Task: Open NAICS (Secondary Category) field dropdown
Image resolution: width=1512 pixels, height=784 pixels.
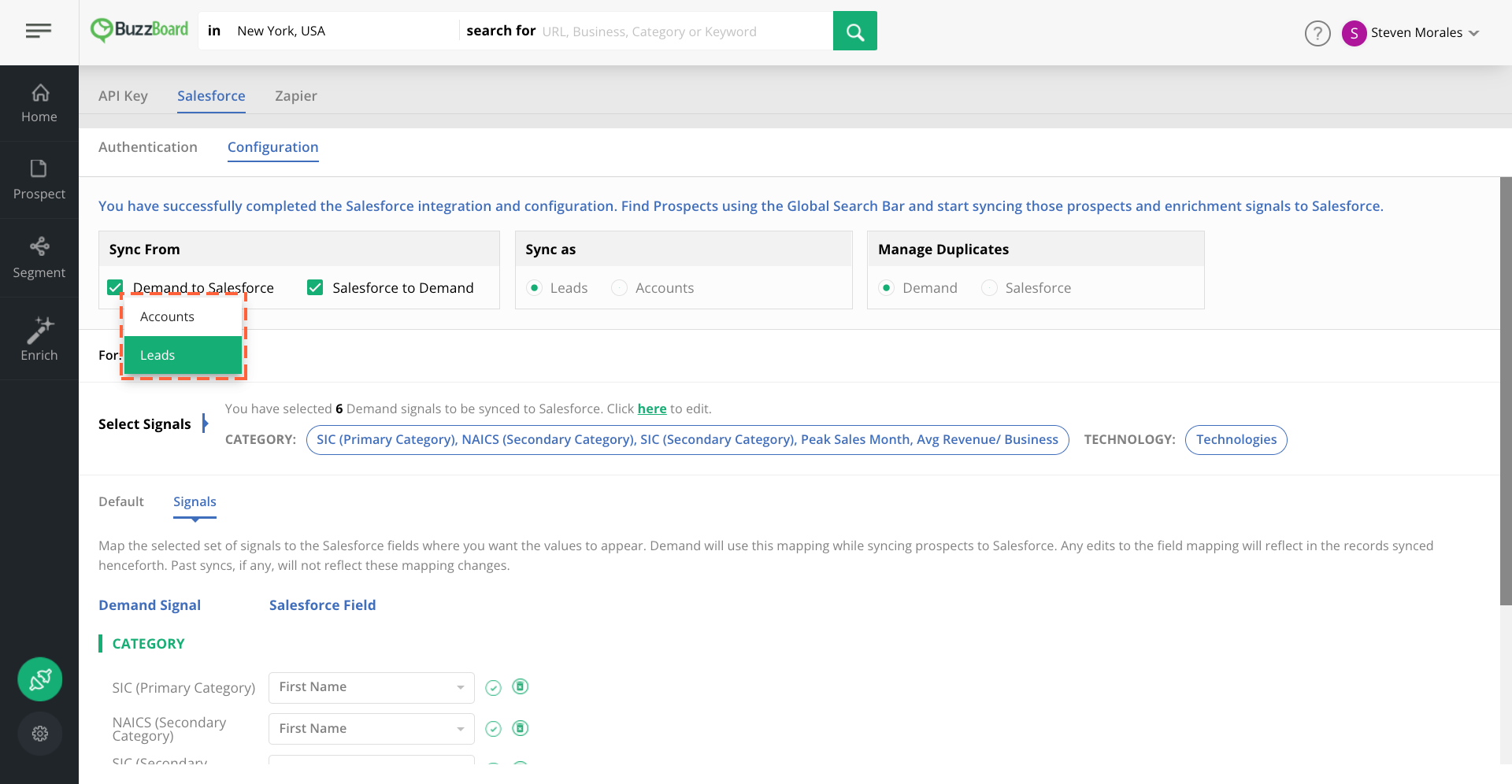Action: click(x=372, y=729)
